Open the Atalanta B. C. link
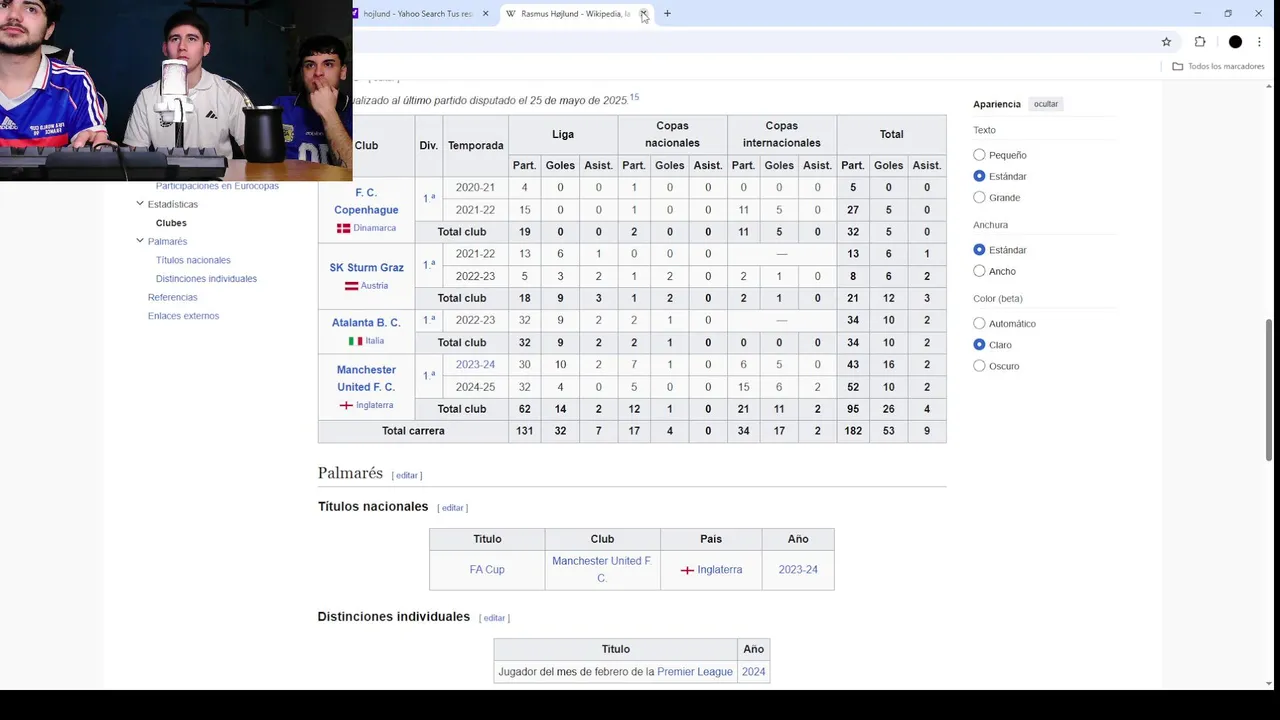The height and width of the screenshot is (720, 1280). (366, 323)
